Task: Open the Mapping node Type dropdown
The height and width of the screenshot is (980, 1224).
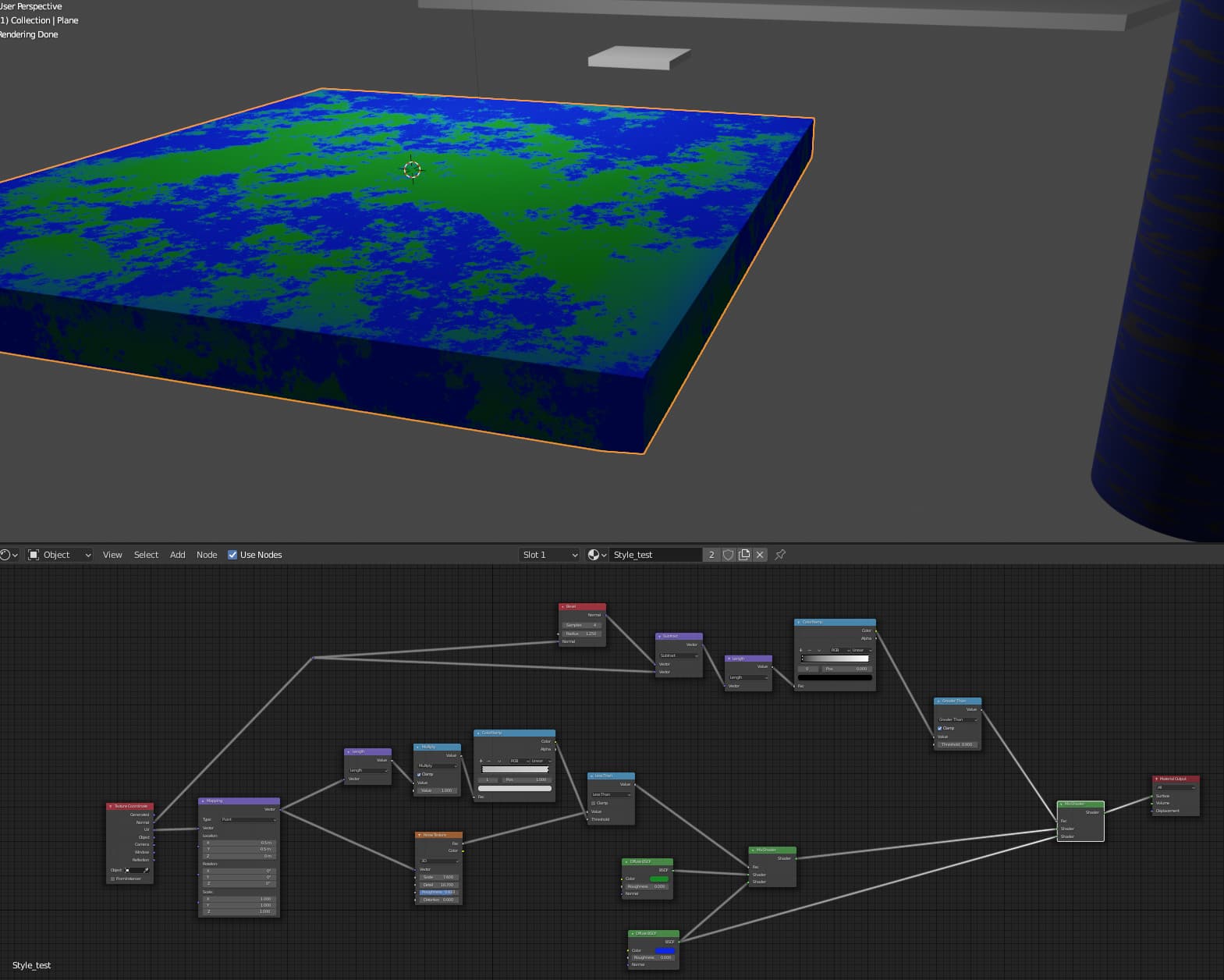Action: point(249,819)
